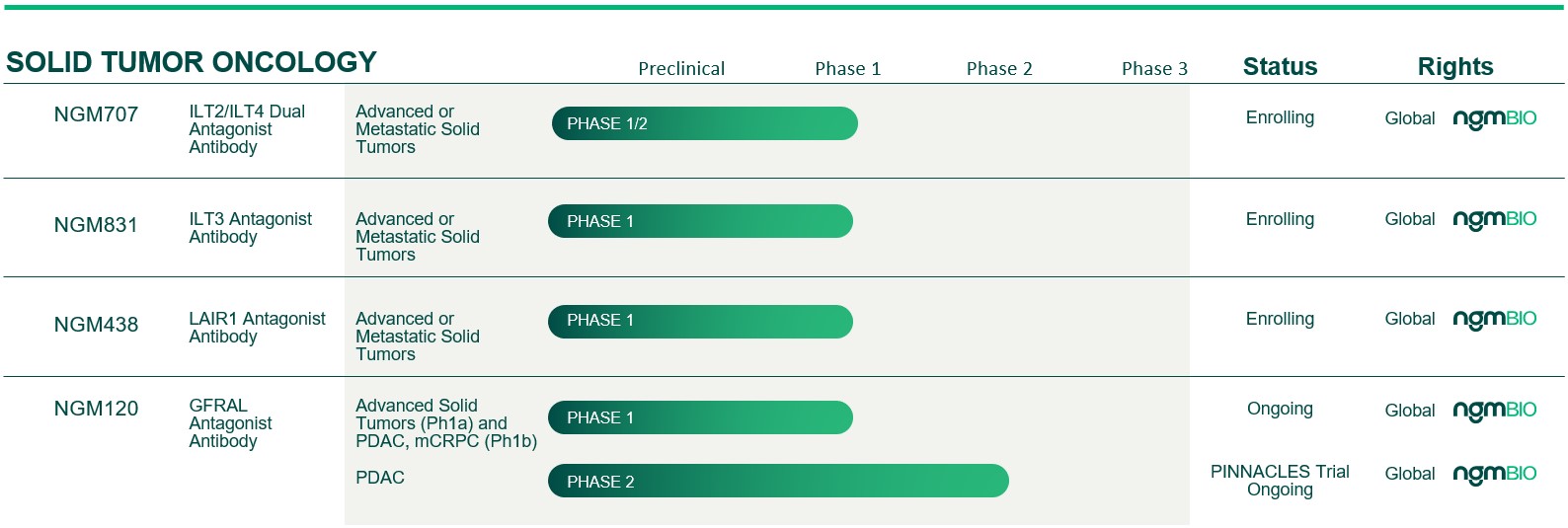Click the ngmBIO logo in the NGM438 row
Screen dimensions: 1568x528
pyautogui.click(x=1494, y=319)
